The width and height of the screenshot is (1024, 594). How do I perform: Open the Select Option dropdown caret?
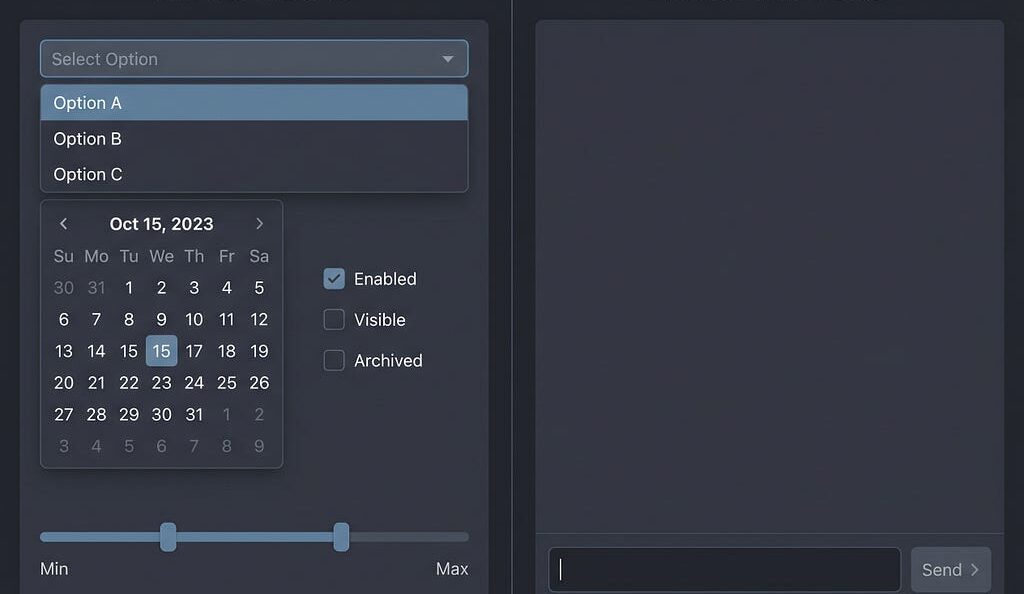(x=448, y=58)
